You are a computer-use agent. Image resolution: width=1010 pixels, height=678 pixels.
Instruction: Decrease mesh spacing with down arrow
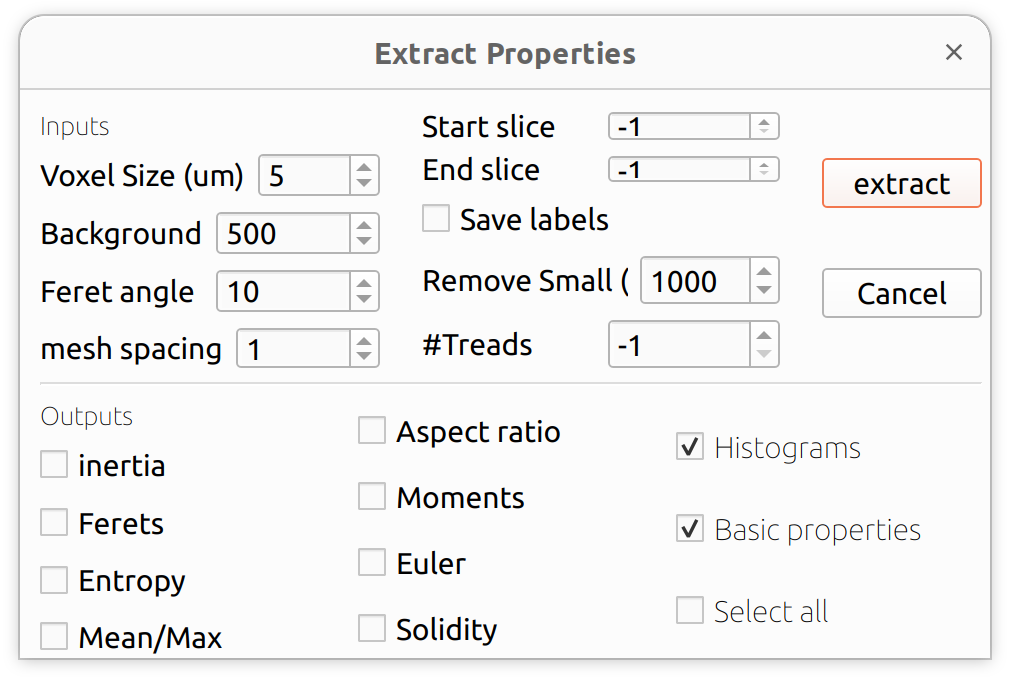(x=364, y=358)
